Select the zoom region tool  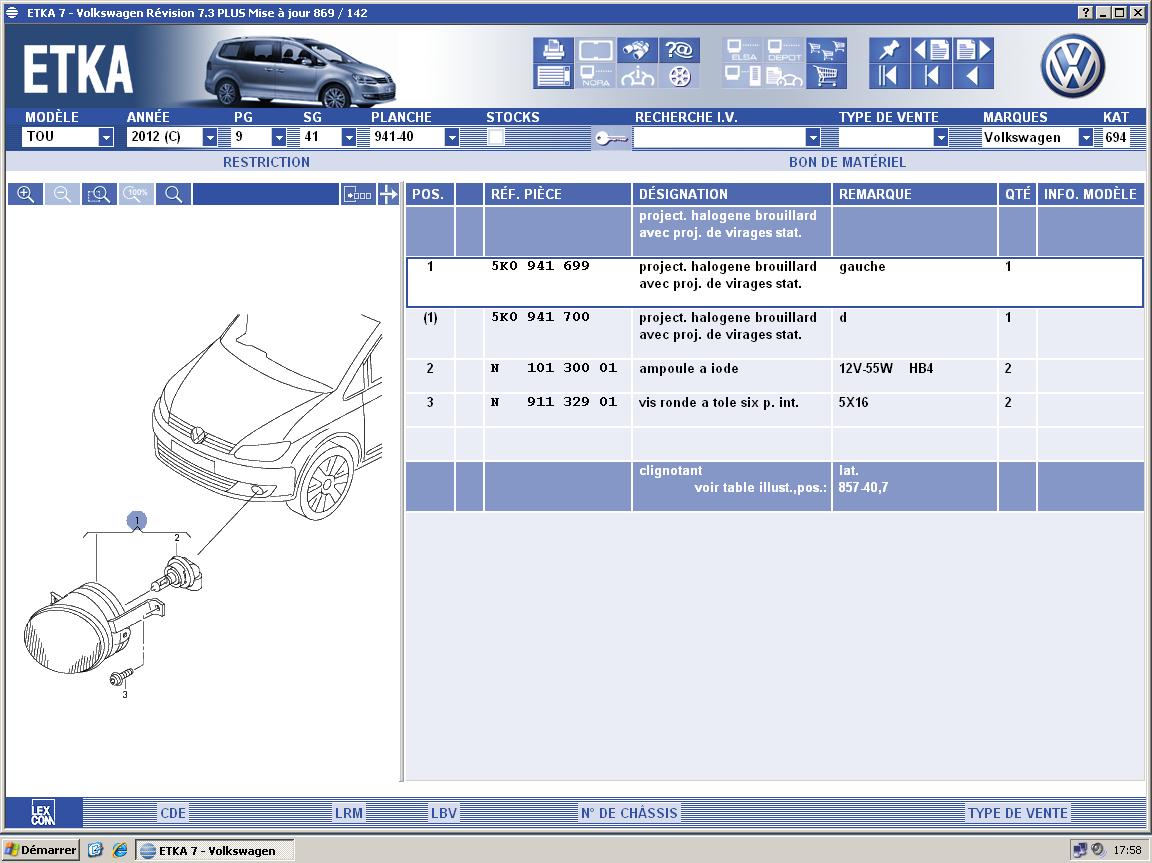tap(99, 194)
